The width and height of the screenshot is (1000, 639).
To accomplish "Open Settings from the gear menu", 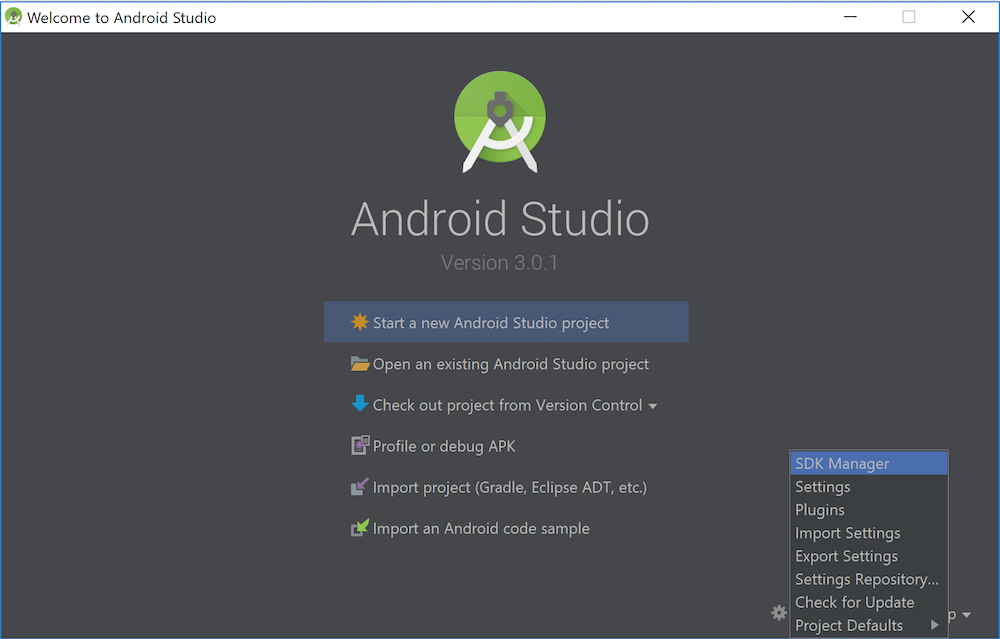I will (x=822, y=487).
